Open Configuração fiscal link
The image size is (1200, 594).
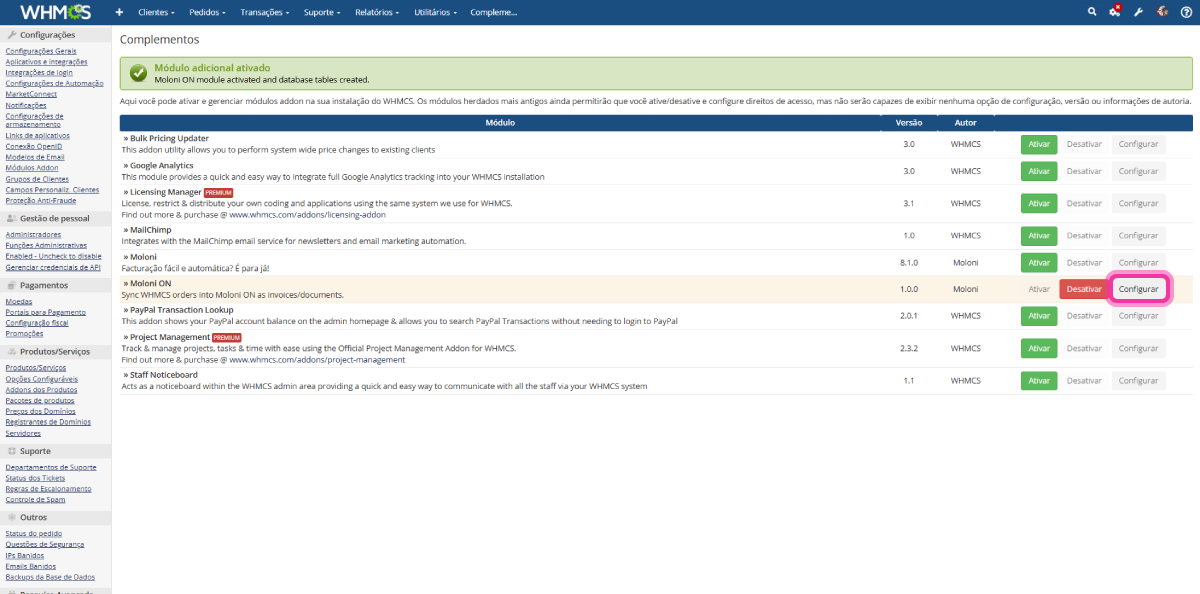37,323
